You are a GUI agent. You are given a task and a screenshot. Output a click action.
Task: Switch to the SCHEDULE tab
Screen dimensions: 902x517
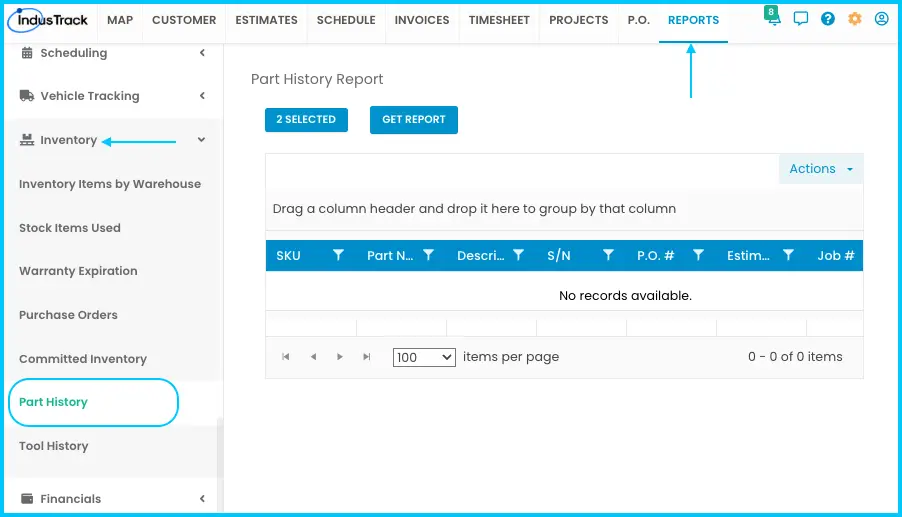(x=346, y=20)
